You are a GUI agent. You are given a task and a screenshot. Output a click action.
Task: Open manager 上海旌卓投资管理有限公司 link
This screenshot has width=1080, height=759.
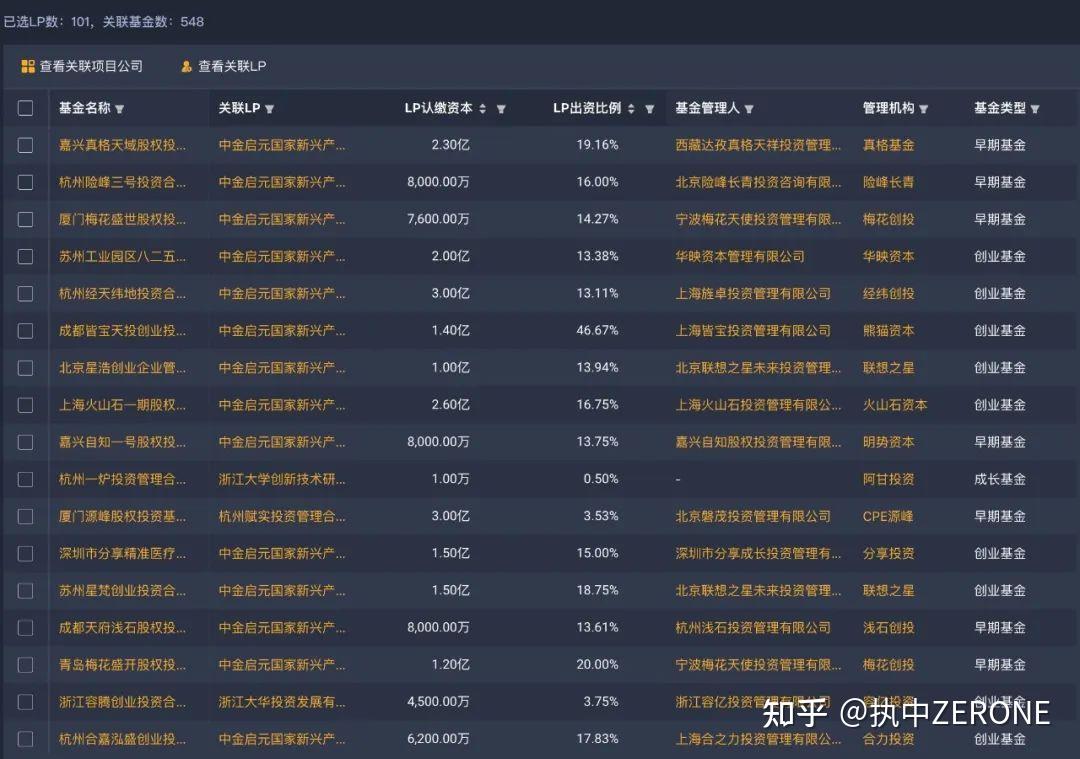coord(753,294)
